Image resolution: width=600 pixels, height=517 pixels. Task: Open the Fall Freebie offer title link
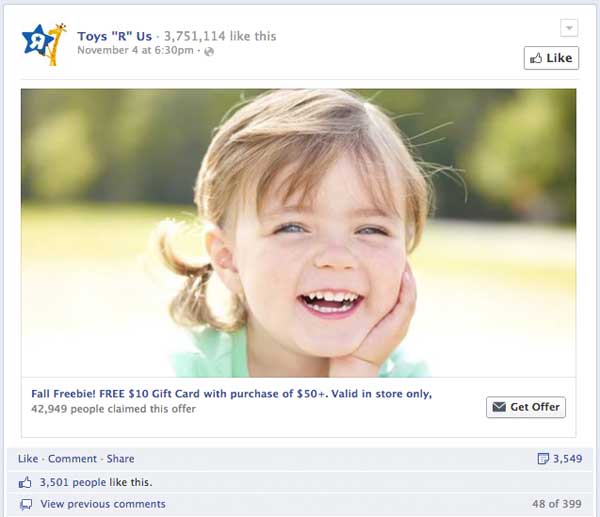pyautogui.click(x=232, y=394)
